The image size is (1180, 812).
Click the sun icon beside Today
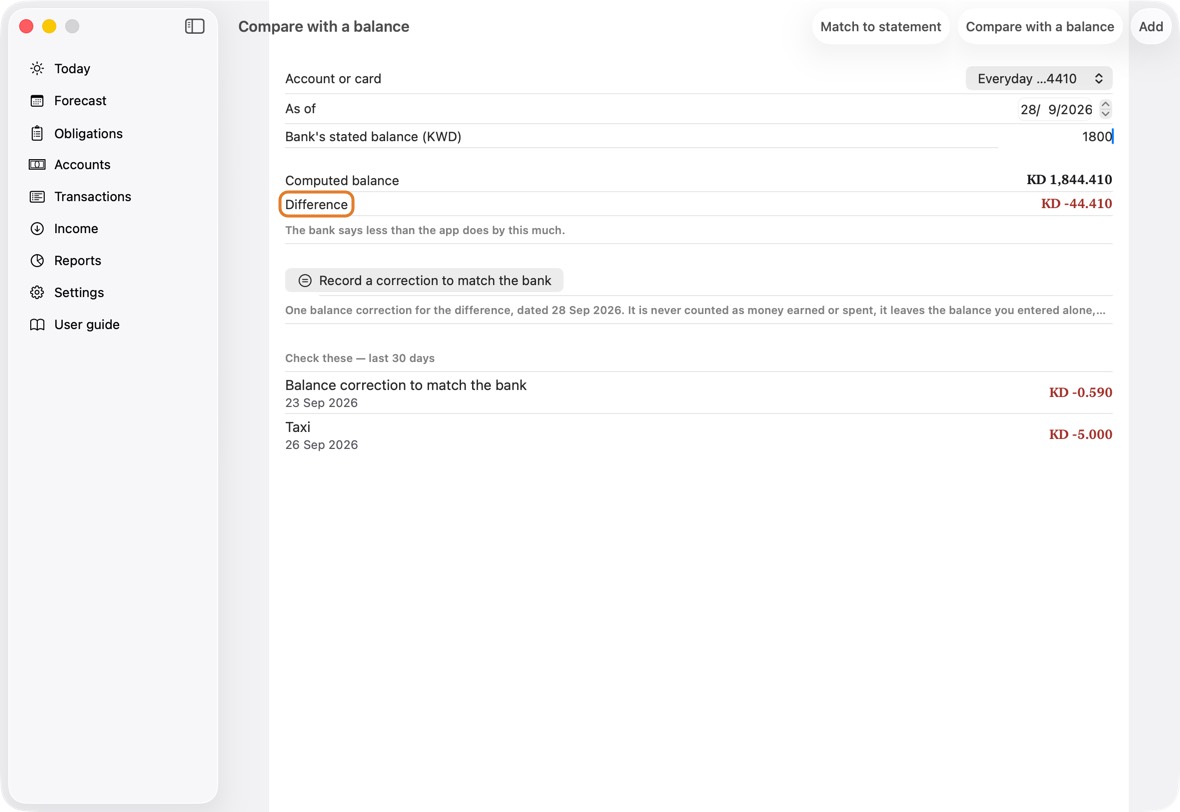(37, 68)
